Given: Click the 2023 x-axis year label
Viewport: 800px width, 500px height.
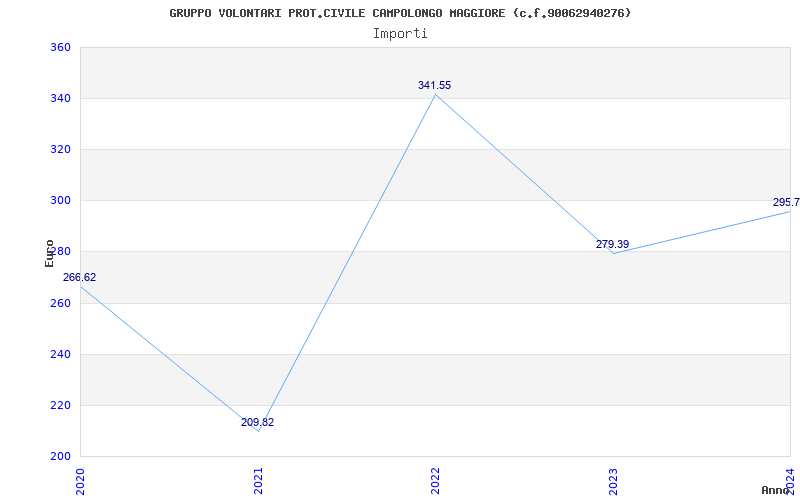Looking at the screenshot, I should [x=613, y=481].
